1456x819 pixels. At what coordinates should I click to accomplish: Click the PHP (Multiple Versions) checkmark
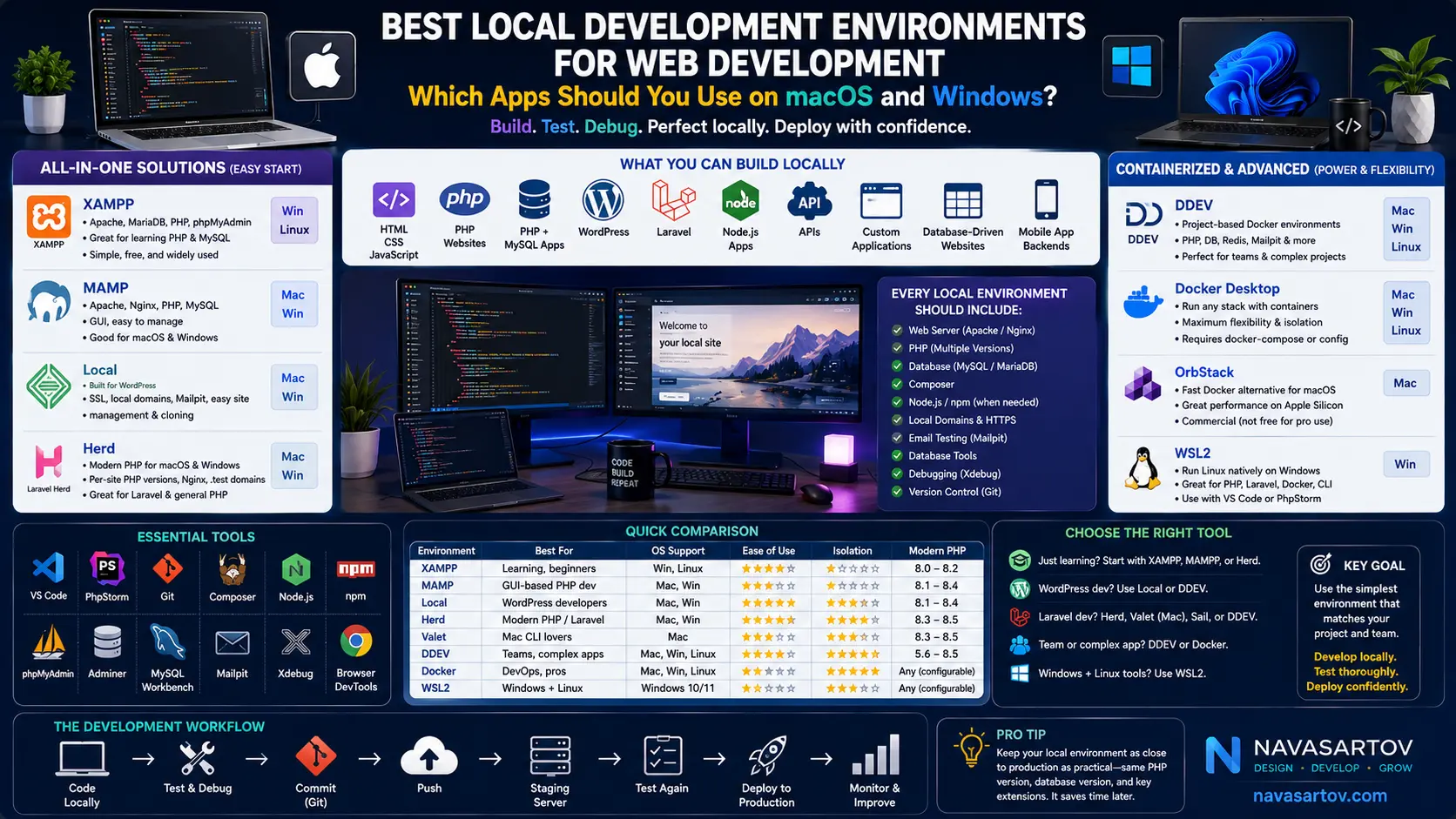[897, 348]
